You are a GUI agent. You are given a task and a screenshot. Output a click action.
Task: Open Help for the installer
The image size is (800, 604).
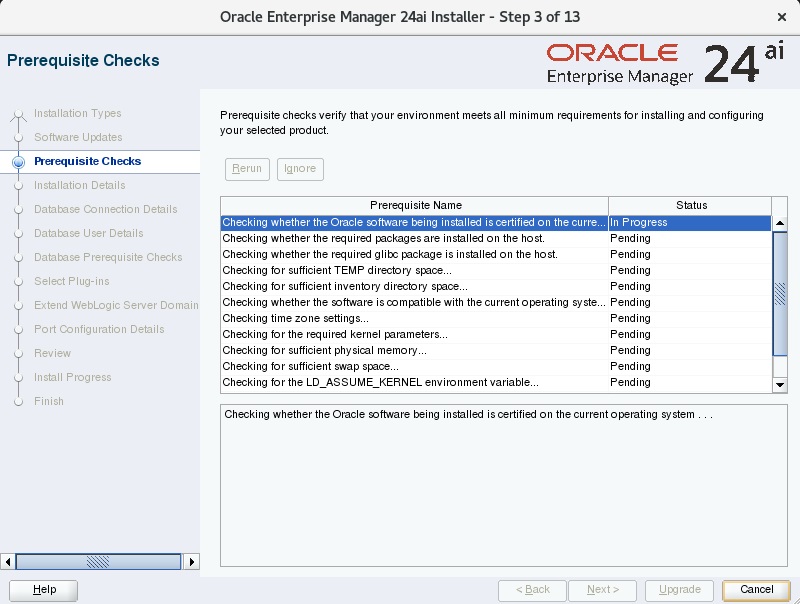click(43, 590)
